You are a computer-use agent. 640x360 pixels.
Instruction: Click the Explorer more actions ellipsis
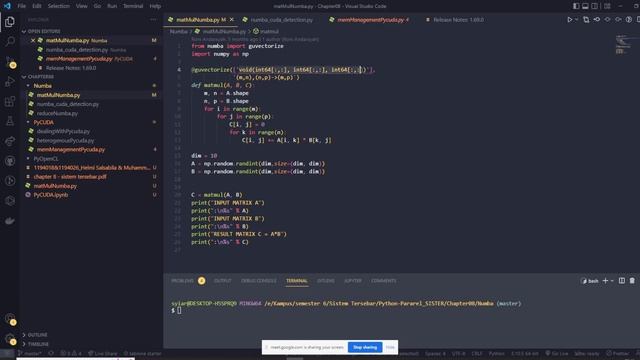coord(153,20)
